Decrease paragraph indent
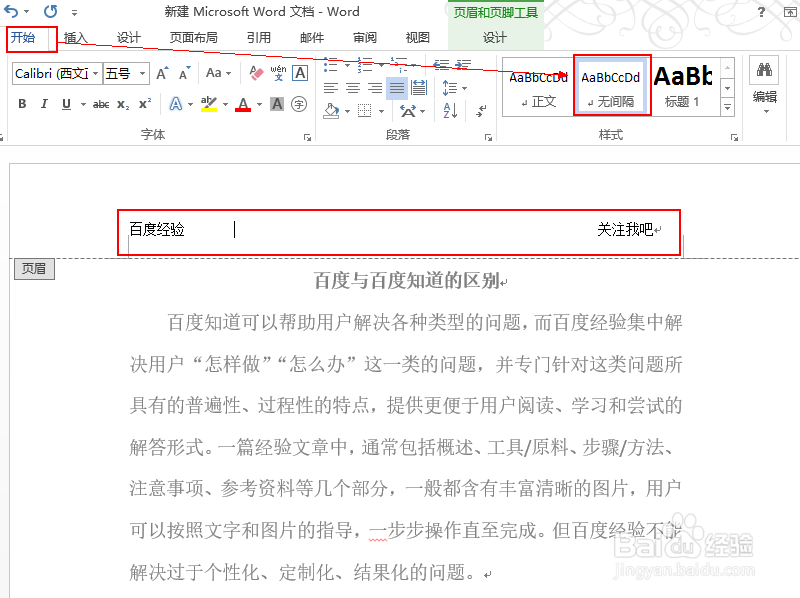This screenshot has height=598, width=800. (441, 65)
